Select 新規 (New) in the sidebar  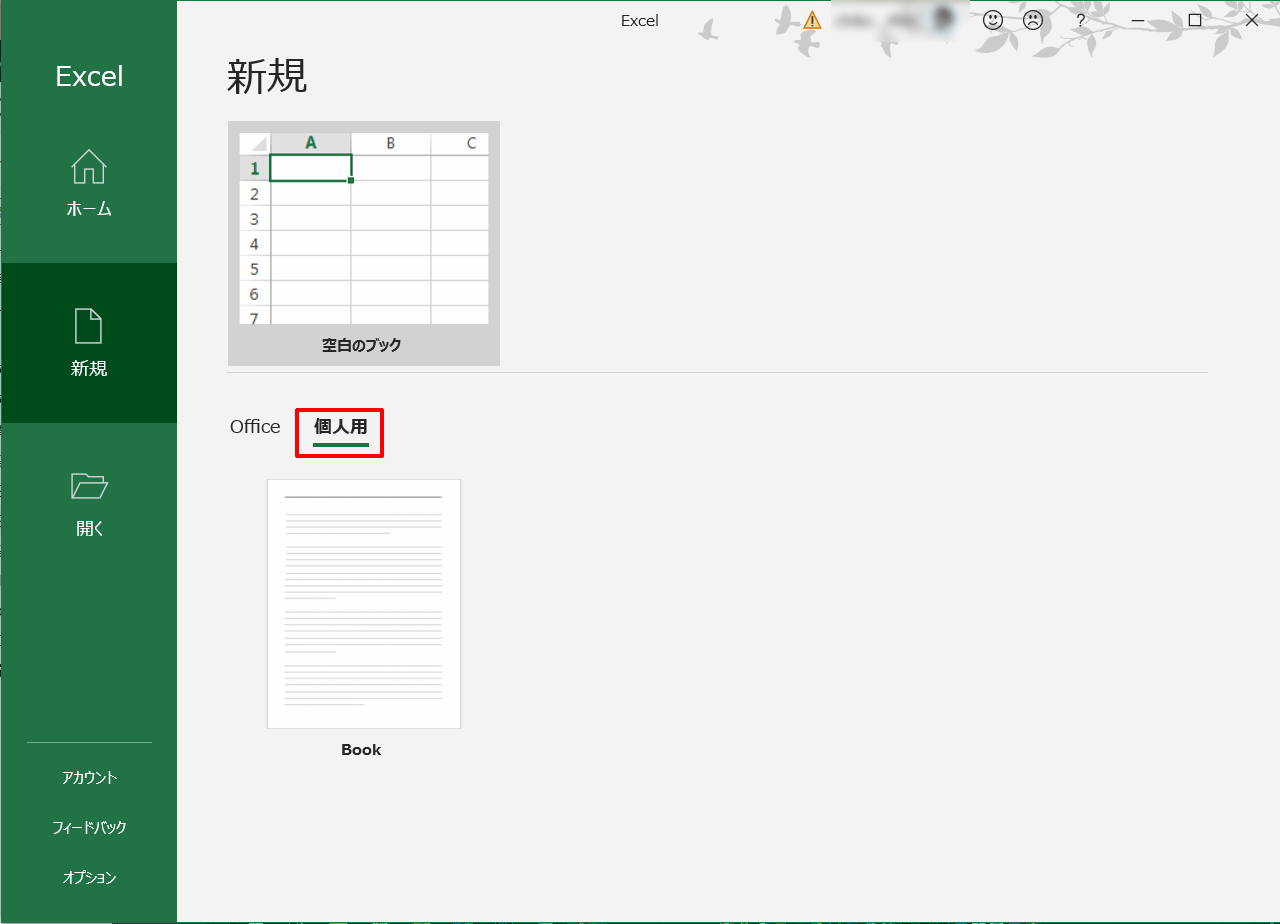point(89,343)
